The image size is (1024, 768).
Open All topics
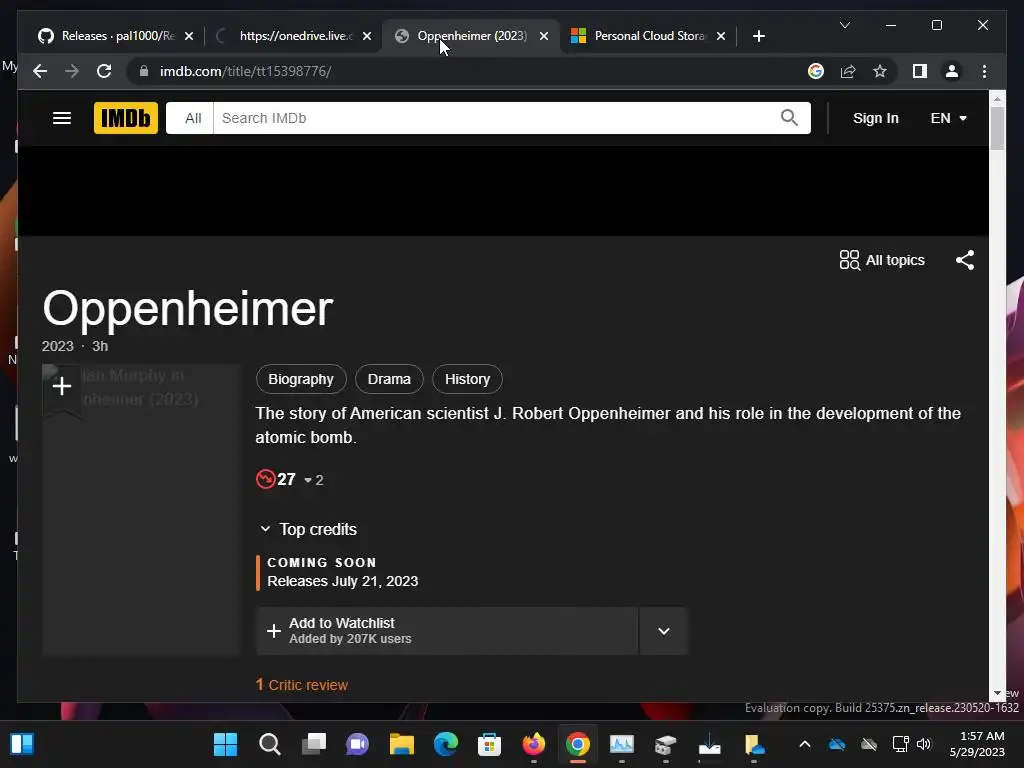882,260
